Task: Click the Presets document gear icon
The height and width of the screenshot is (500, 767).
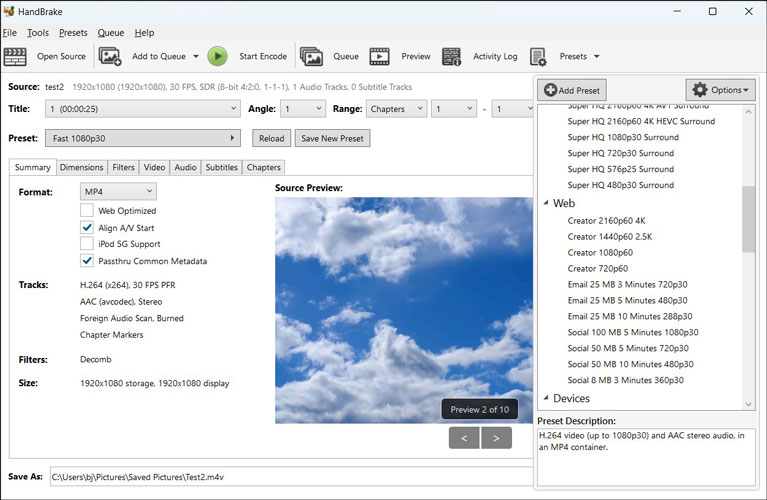Action: click(x=538, y=57)
